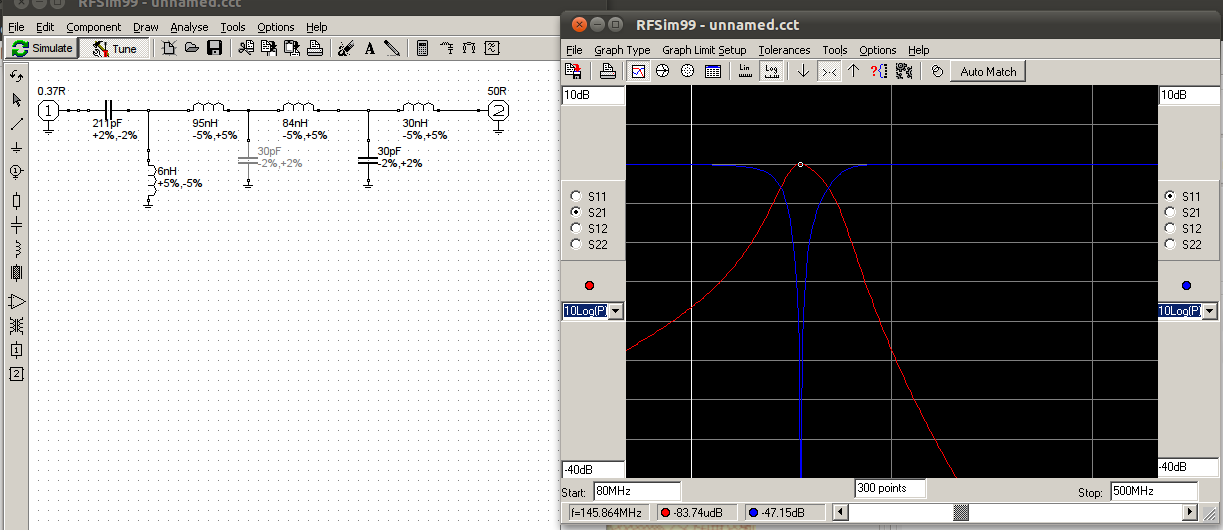Select the 211pF capacitor in schematic
Viewport: 1223px width, 530px height.
[x=109, y=110]
